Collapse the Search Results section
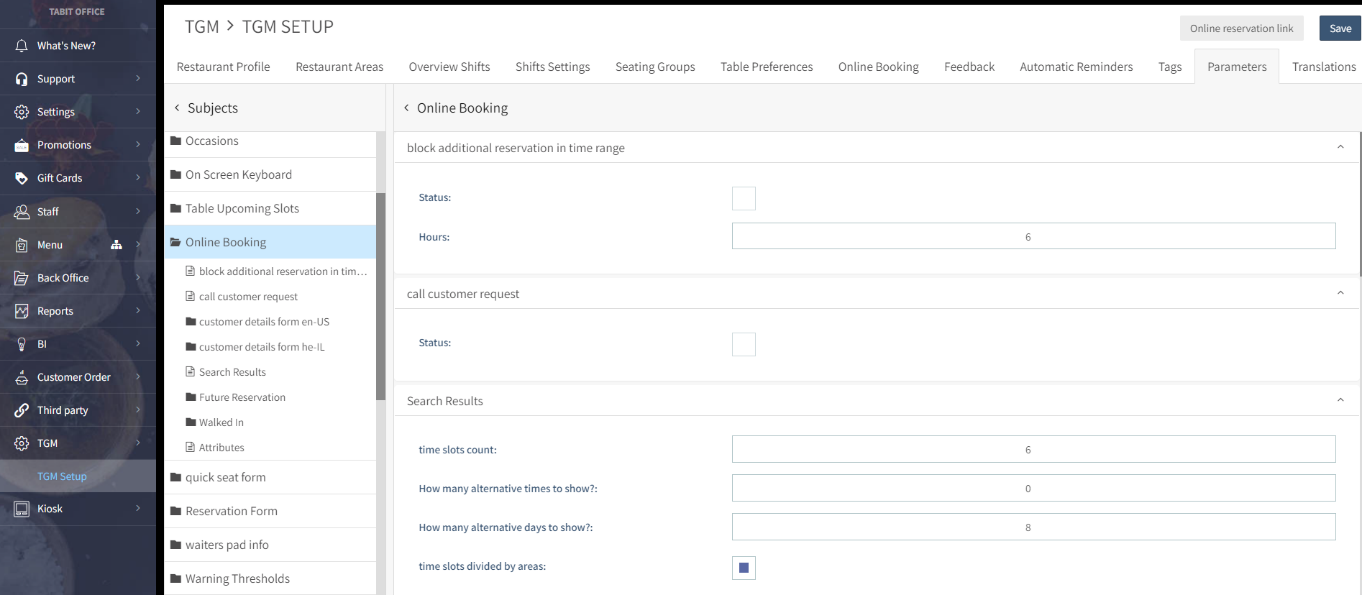Screen dimensions: 1362x595 [1340, 401]
